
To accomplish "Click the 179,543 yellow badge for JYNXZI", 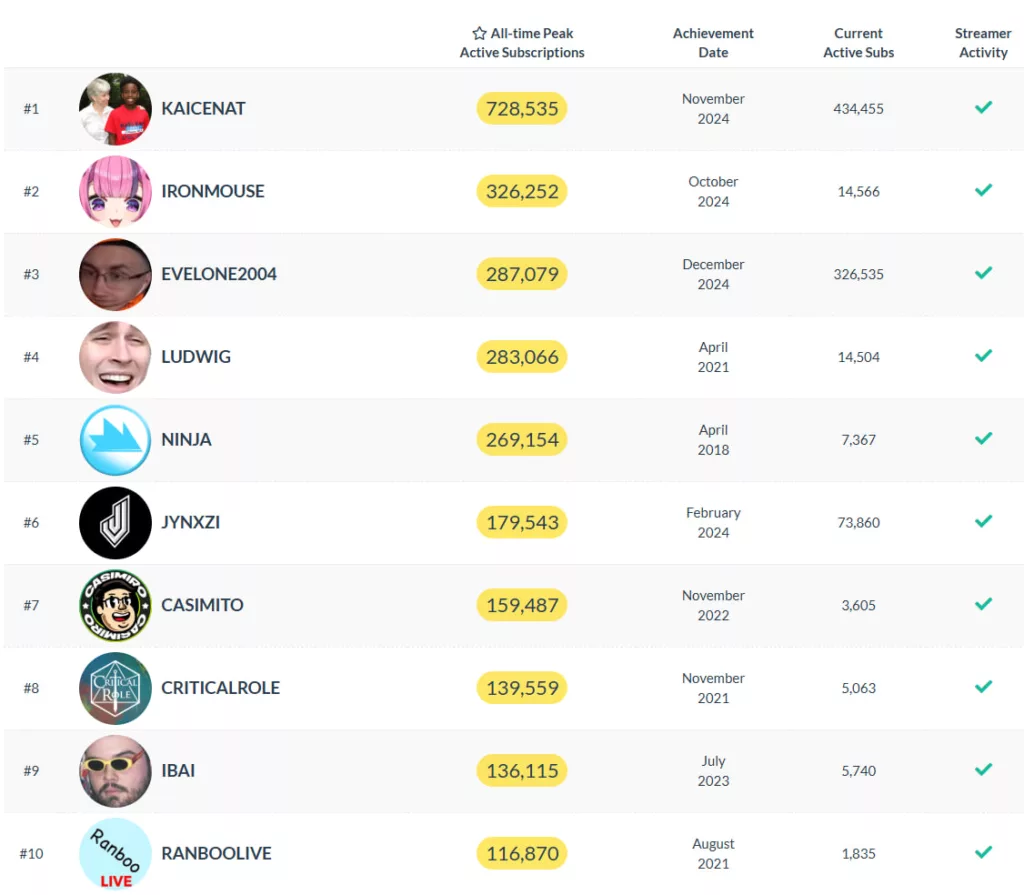I will 522,523.
